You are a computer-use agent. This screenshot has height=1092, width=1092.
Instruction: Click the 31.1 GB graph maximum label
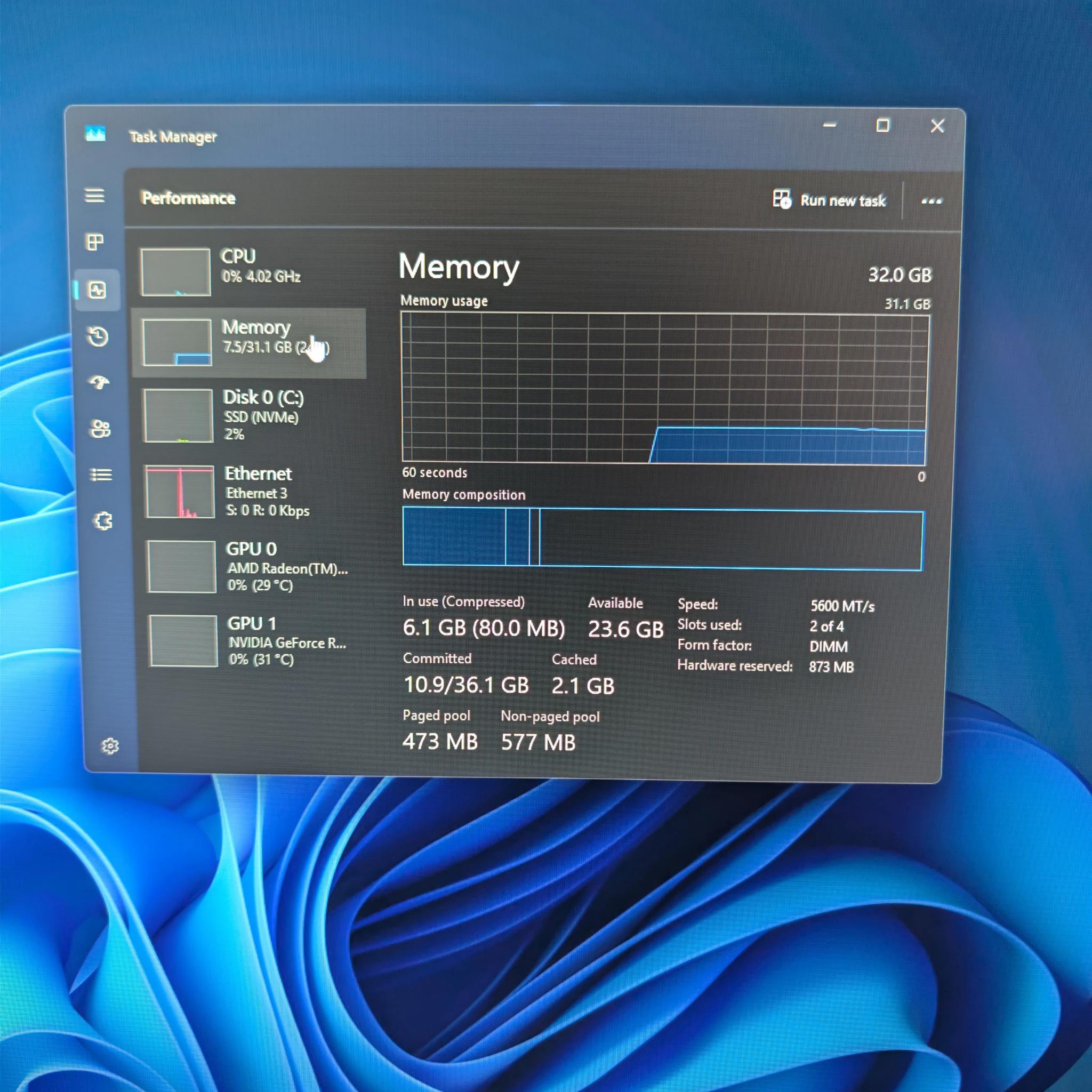(x=907, y=304)
